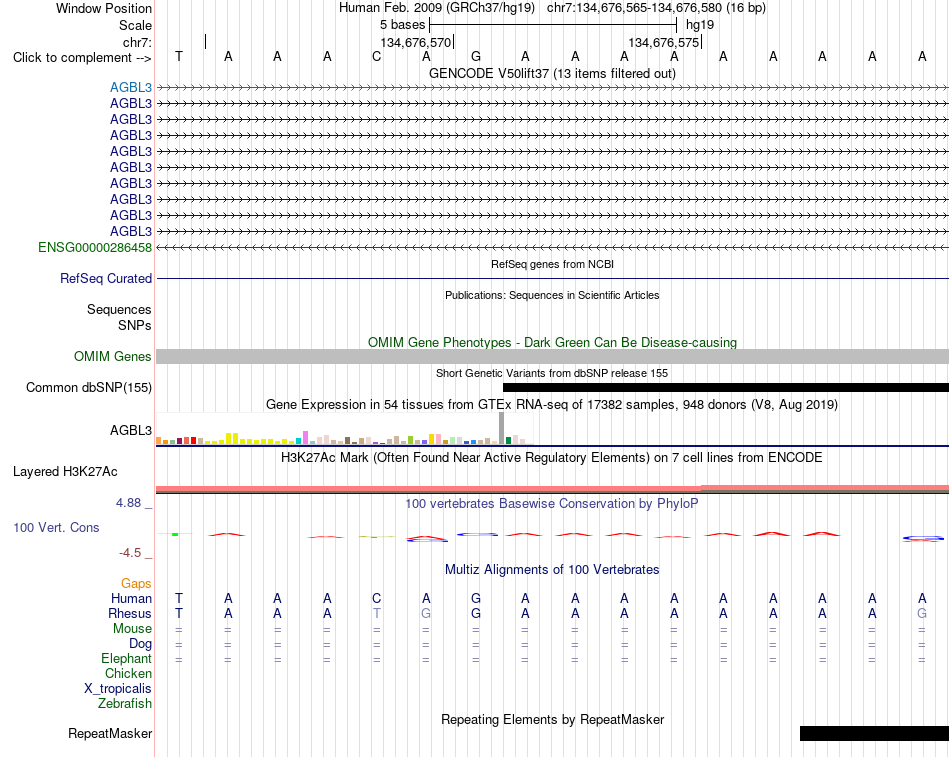Click the 4.88 conservation scale value
The image size is (950, 757).
point(128,503)
